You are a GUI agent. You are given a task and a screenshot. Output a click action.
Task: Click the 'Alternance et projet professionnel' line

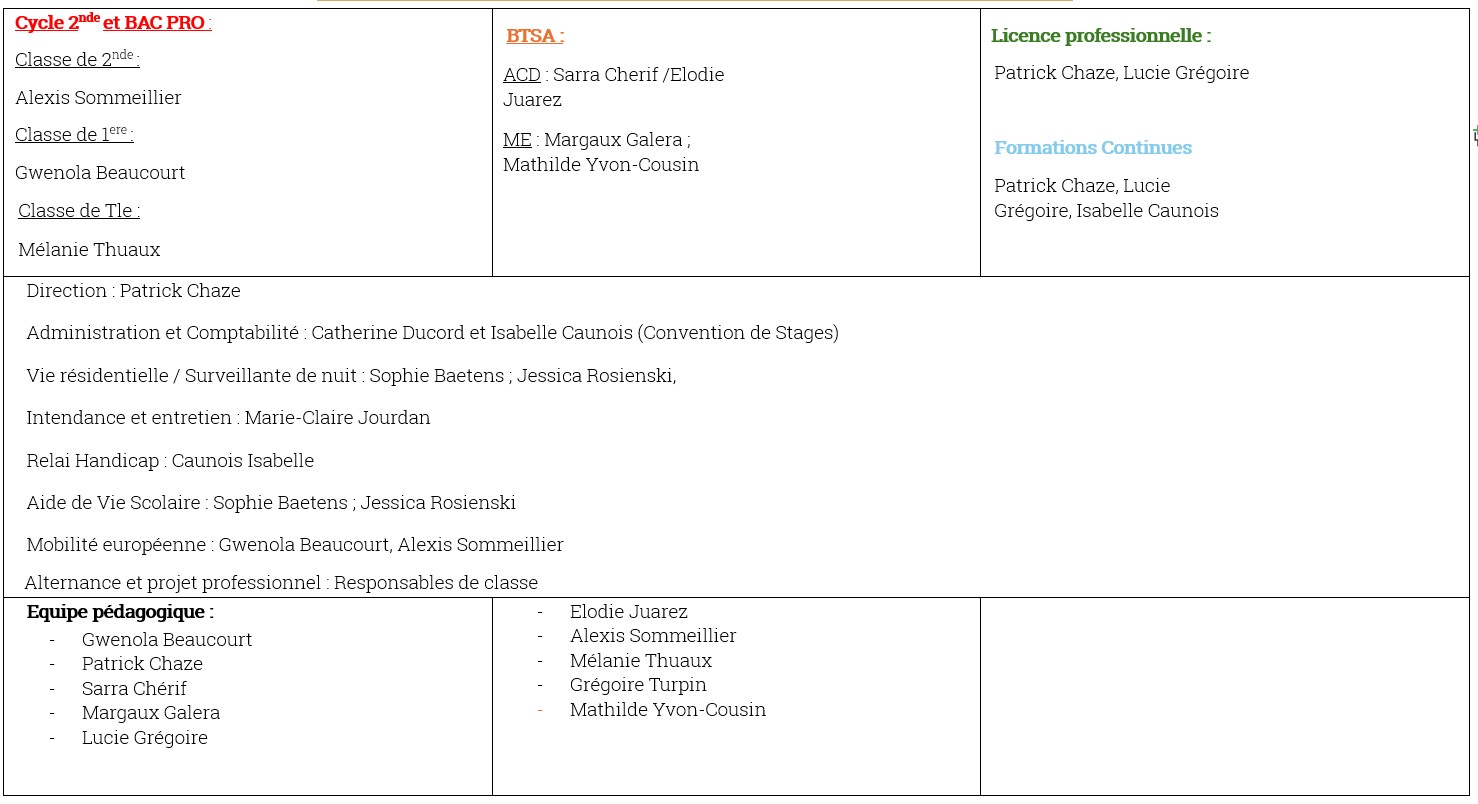point(281,583)
